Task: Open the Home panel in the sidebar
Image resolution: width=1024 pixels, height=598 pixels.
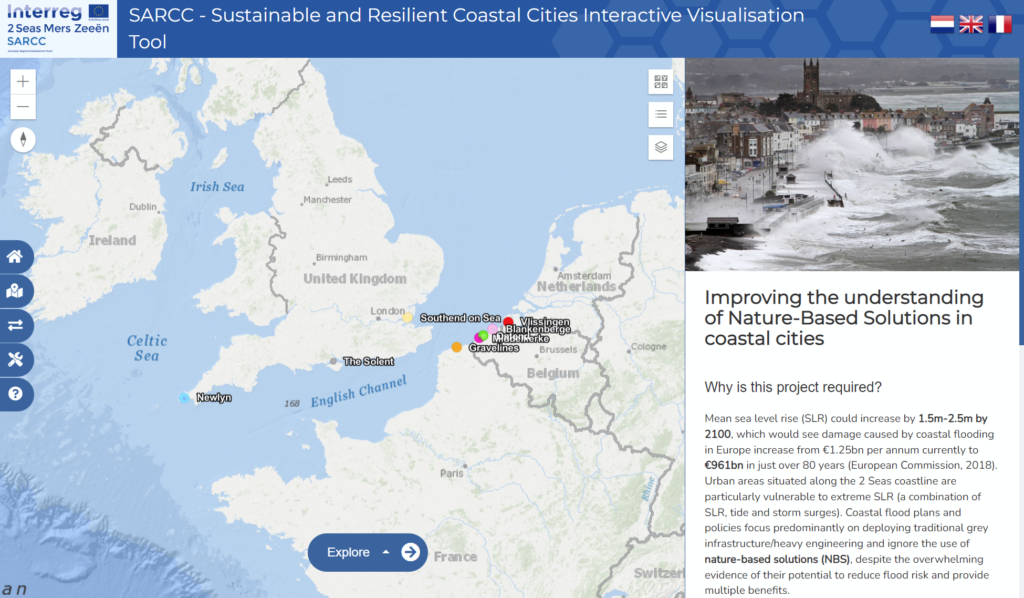Action: click(16, 256)
